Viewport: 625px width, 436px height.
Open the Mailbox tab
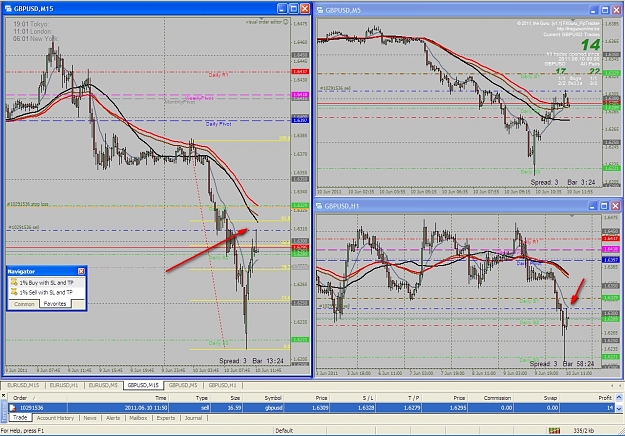pyautogui.click(x=138, y=418)
